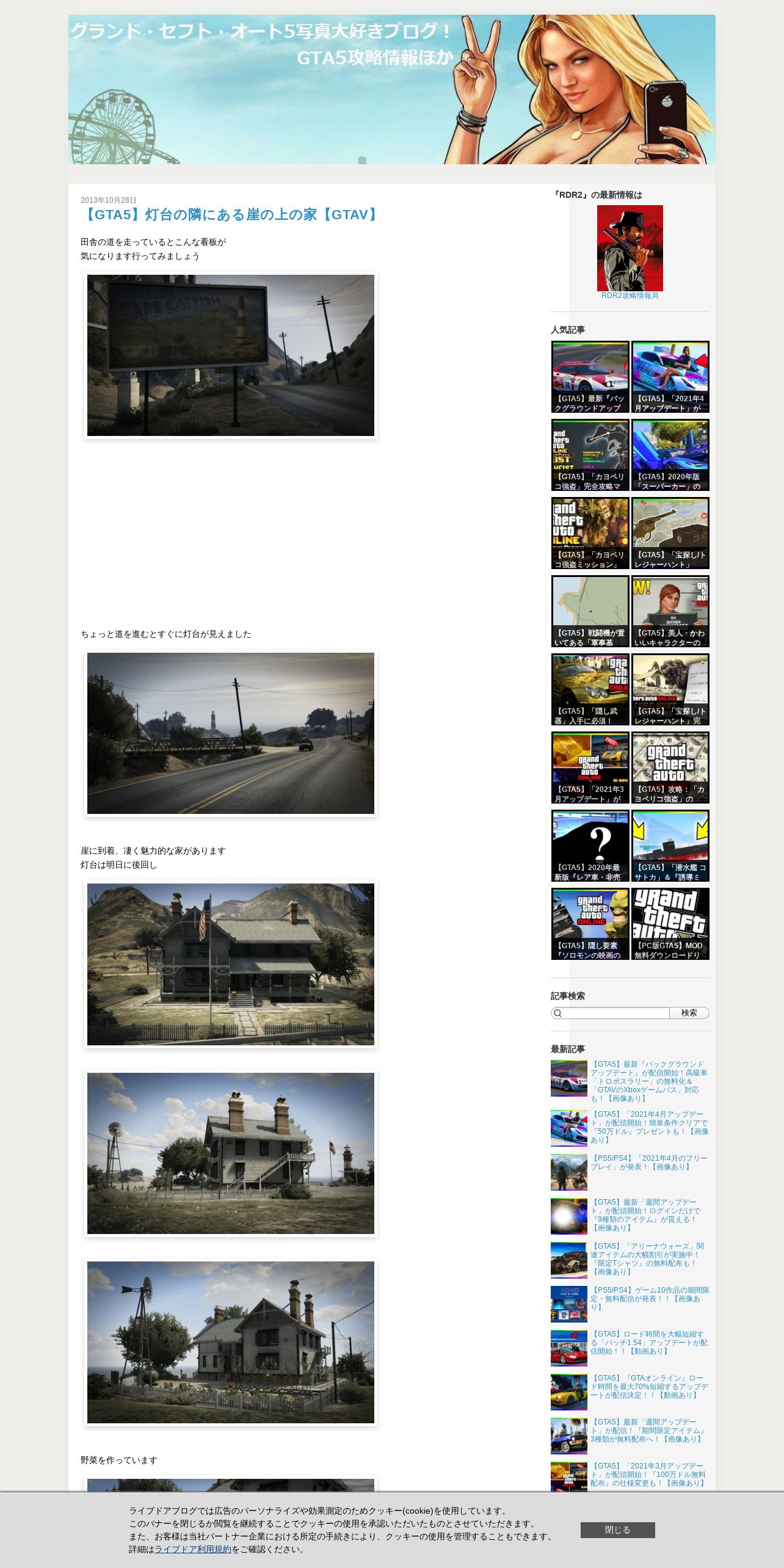The width and height of the screenshot is (784, 1568).
Task: Open popular article 最新バックグラウンドアップ thumbnail
Action: (590, 377)
